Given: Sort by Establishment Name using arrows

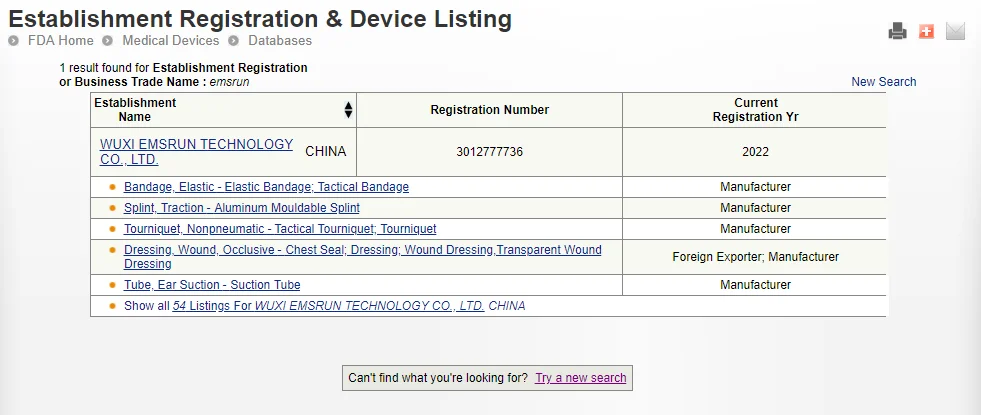Looking at the screenshot, I should click(x=348, y=110).
